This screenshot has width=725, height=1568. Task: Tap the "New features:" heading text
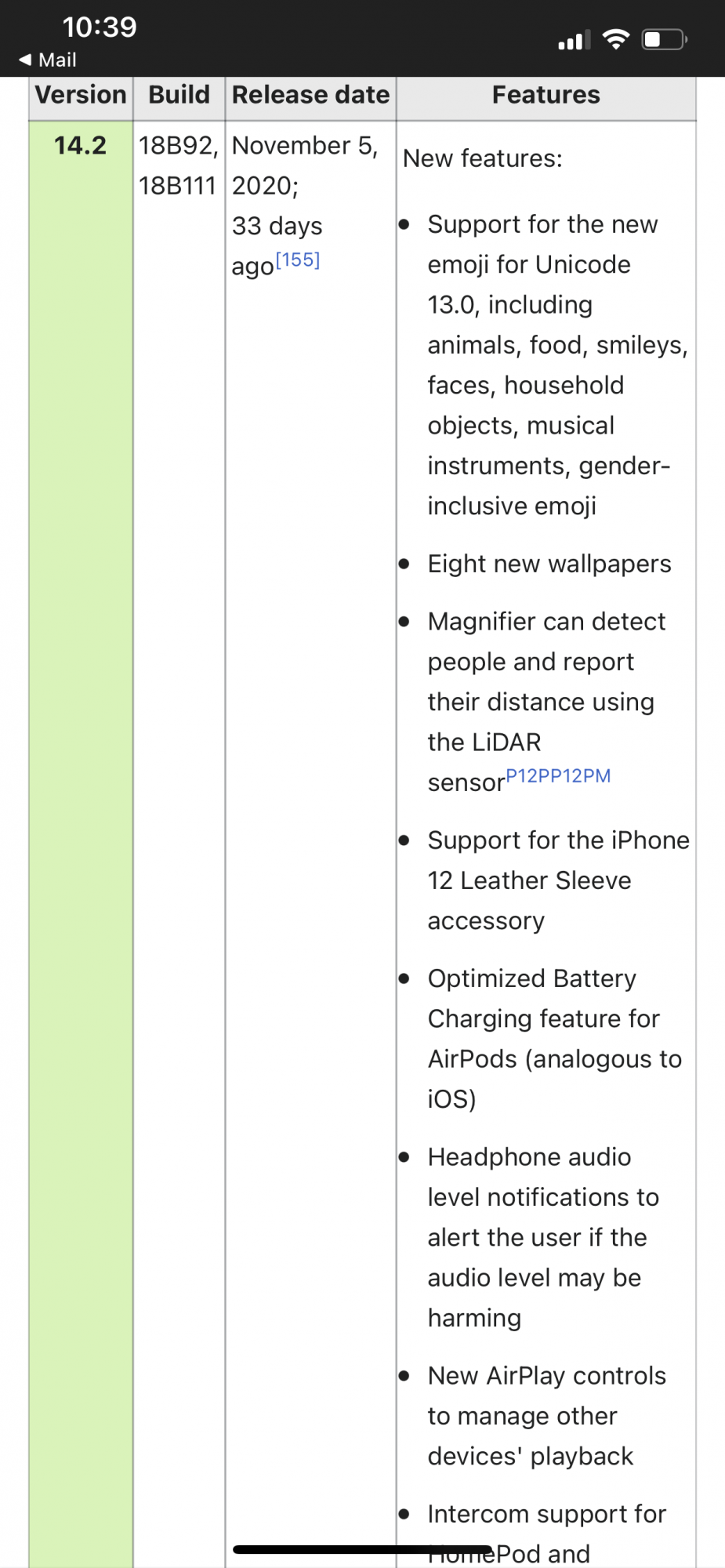click(x=483, y=158)
